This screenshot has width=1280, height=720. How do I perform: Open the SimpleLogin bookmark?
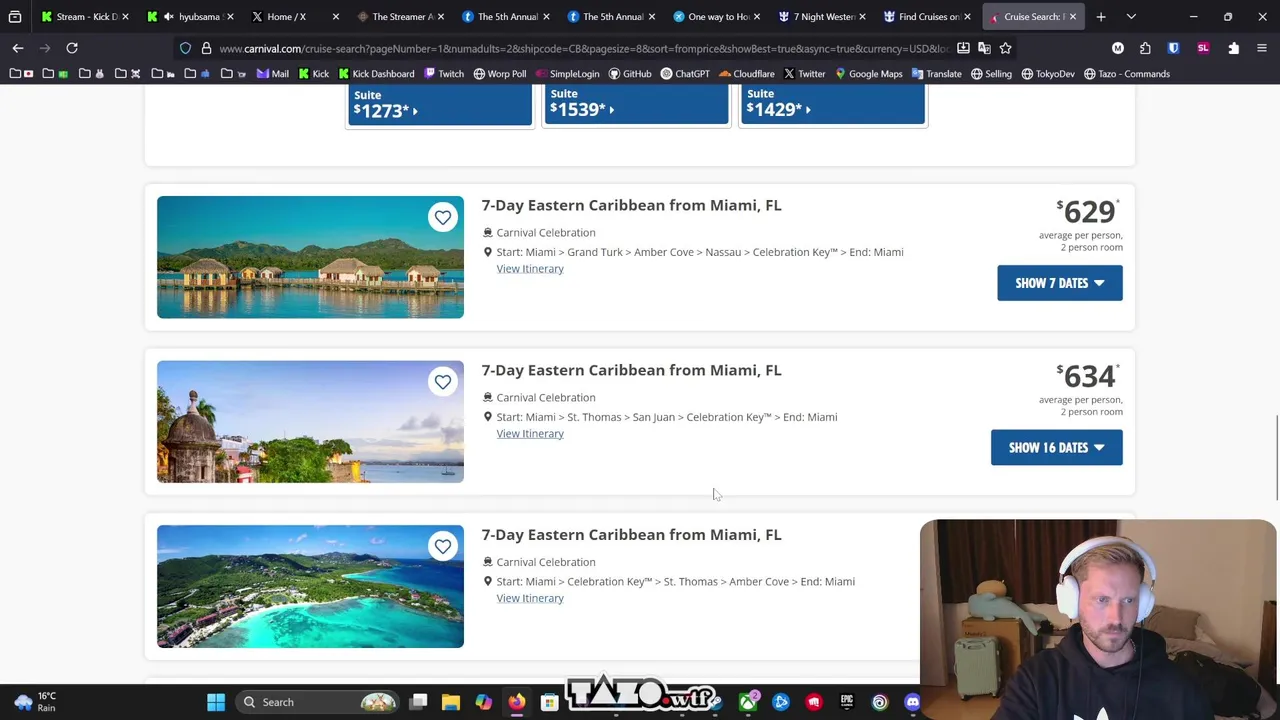[x=567, y=74]
